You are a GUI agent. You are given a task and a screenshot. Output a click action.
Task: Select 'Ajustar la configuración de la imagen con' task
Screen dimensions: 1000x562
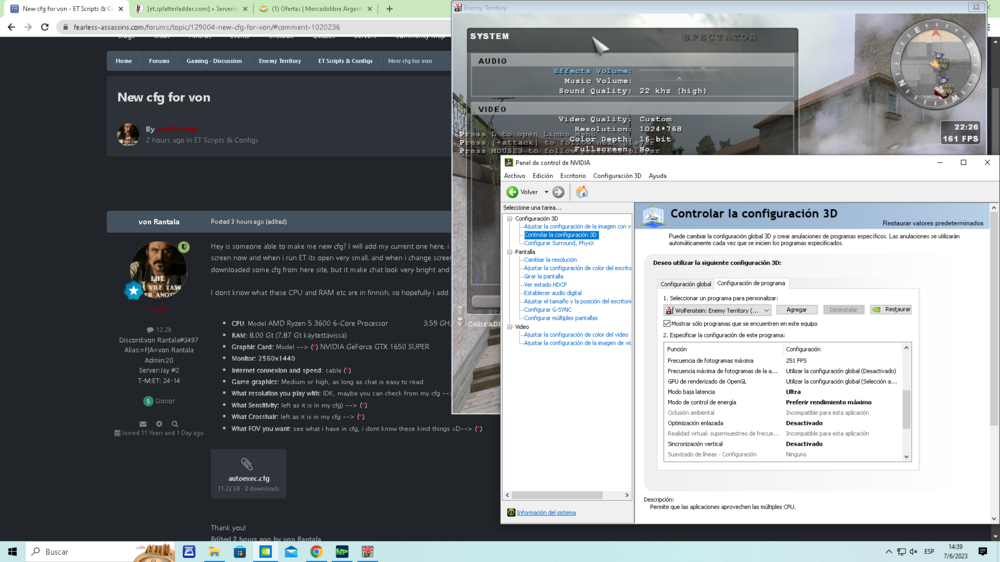tap(577, 226)
